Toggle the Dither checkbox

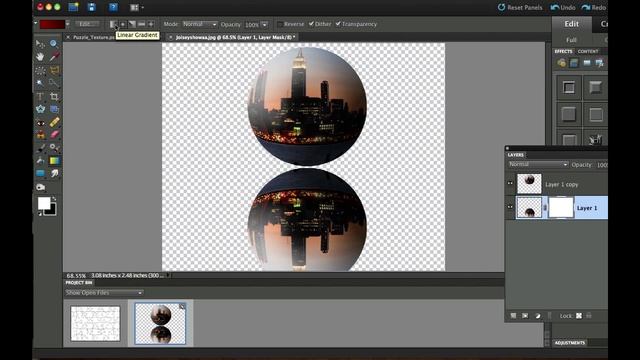click(x=311, y=24)
